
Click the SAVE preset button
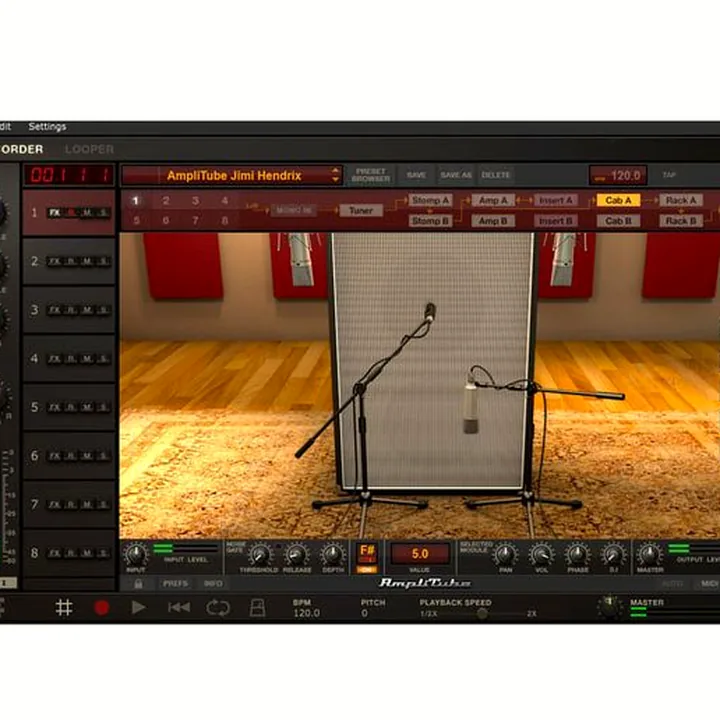416,175
